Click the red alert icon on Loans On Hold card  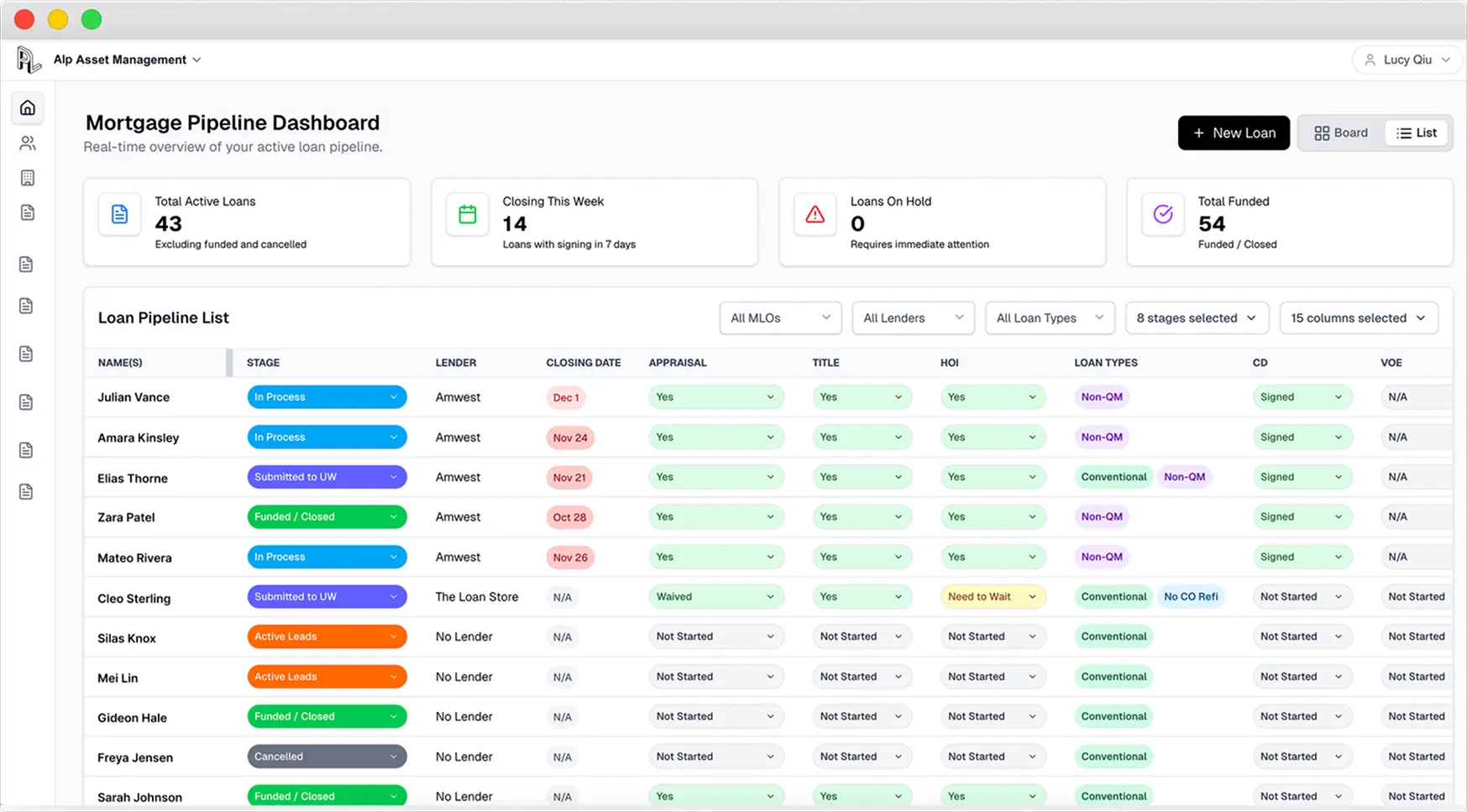click(x=814, y=214)
